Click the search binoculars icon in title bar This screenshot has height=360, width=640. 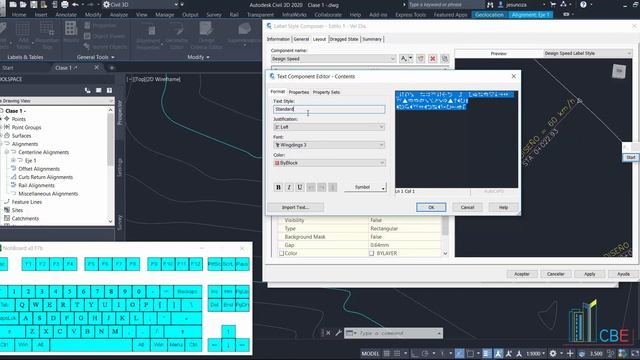(x=490, y=4)
